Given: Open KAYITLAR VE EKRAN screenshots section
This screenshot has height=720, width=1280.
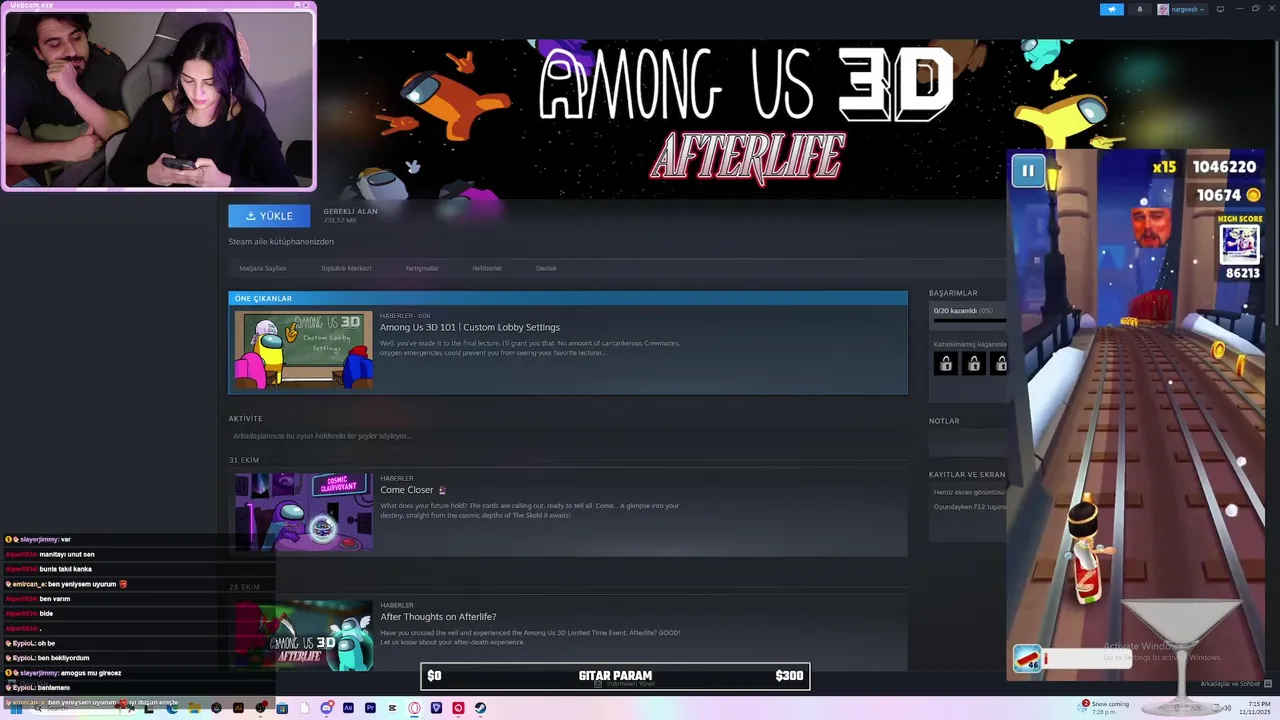Looking at the screenshot, I should [967, 475].
